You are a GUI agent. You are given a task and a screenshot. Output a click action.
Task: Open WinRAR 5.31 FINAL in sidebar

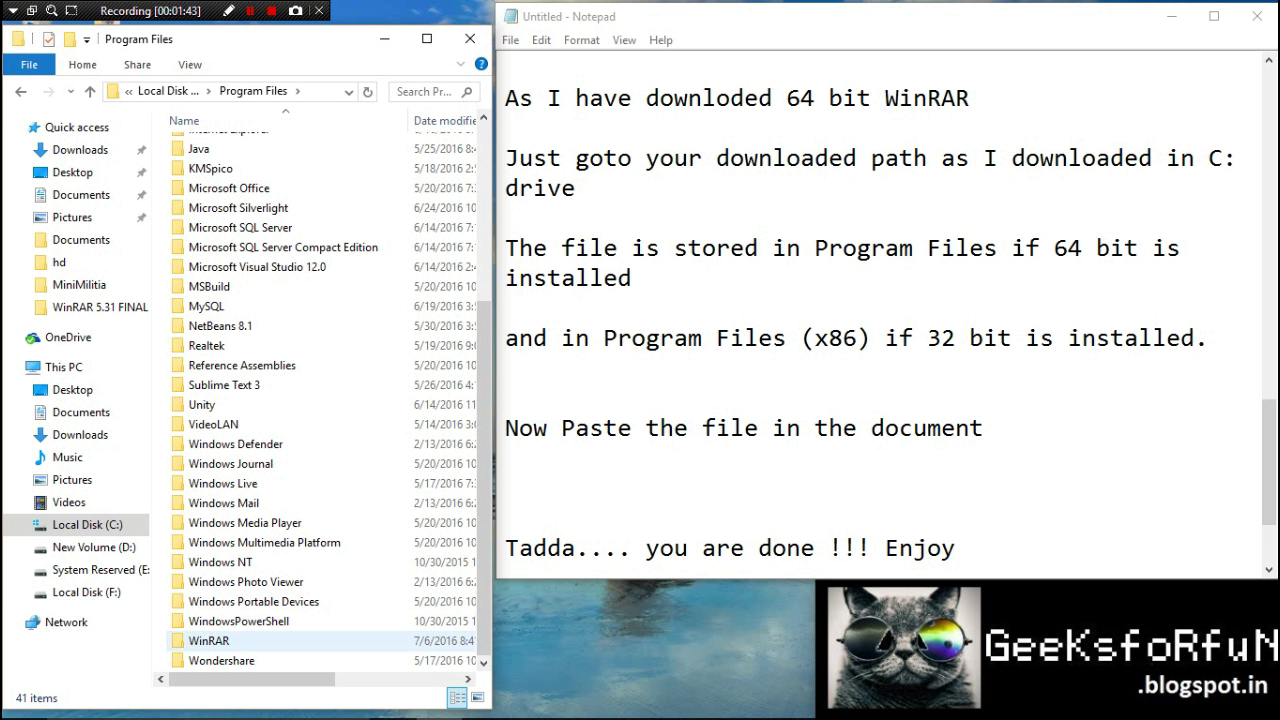[x=100, y=307]
